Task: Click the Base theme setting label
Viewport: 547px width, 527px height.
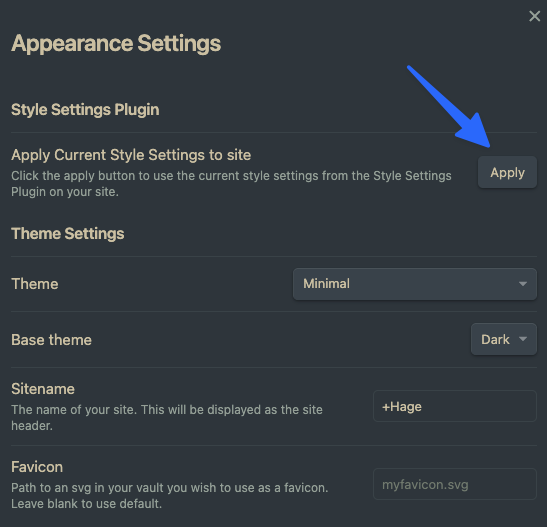Action: 51,340
